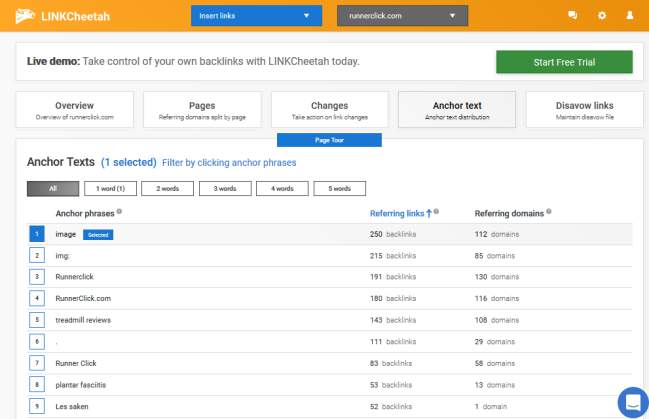Open the chat messages icon in header

(x=573, y=15)
